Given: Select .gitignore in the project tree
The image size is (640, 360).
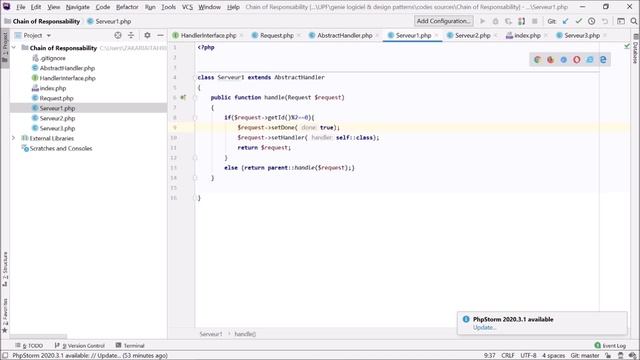Looking at the screenshot, I should pos(53,58).
